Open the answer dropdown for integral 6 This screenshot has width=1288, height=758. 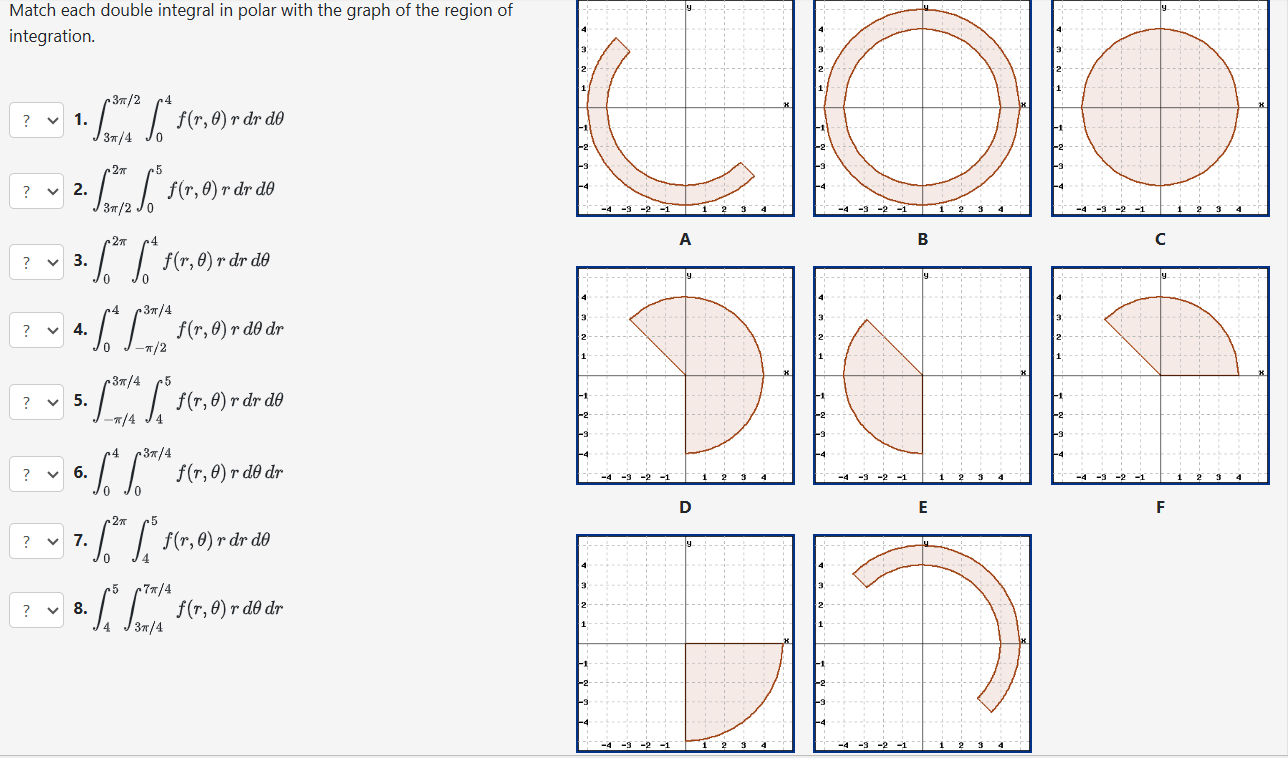tap(36, 473)
